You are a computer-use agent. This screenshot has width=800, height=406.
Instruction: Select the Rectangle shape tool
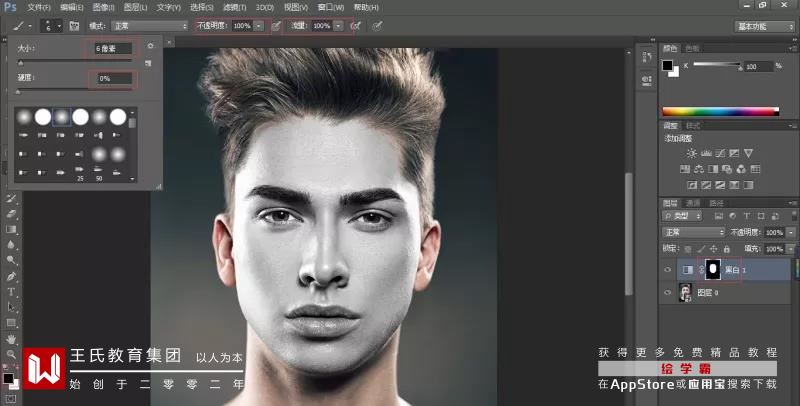coord(11,323)
